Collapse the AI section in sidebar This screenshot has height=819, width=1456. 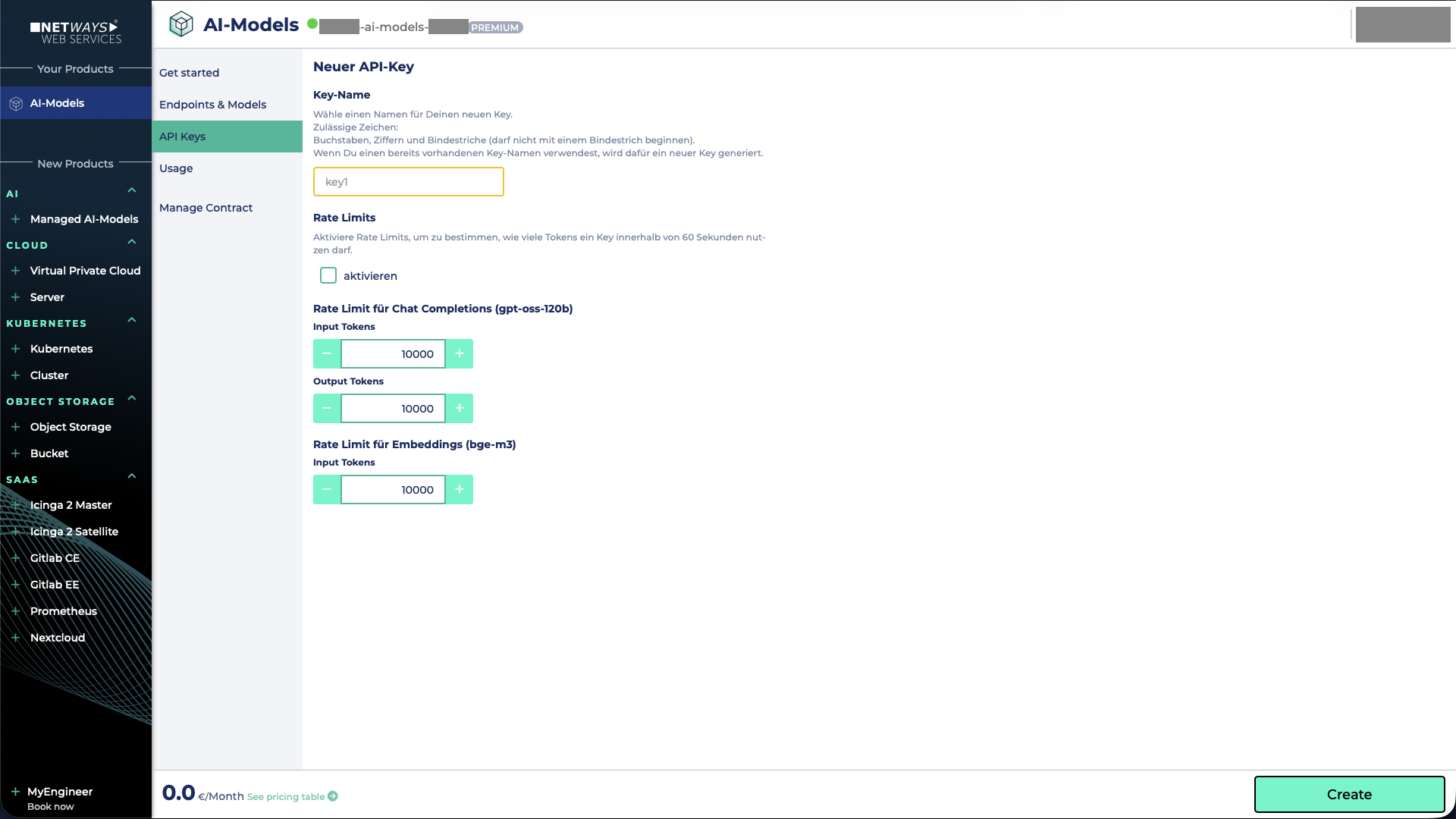coord(132,190)
